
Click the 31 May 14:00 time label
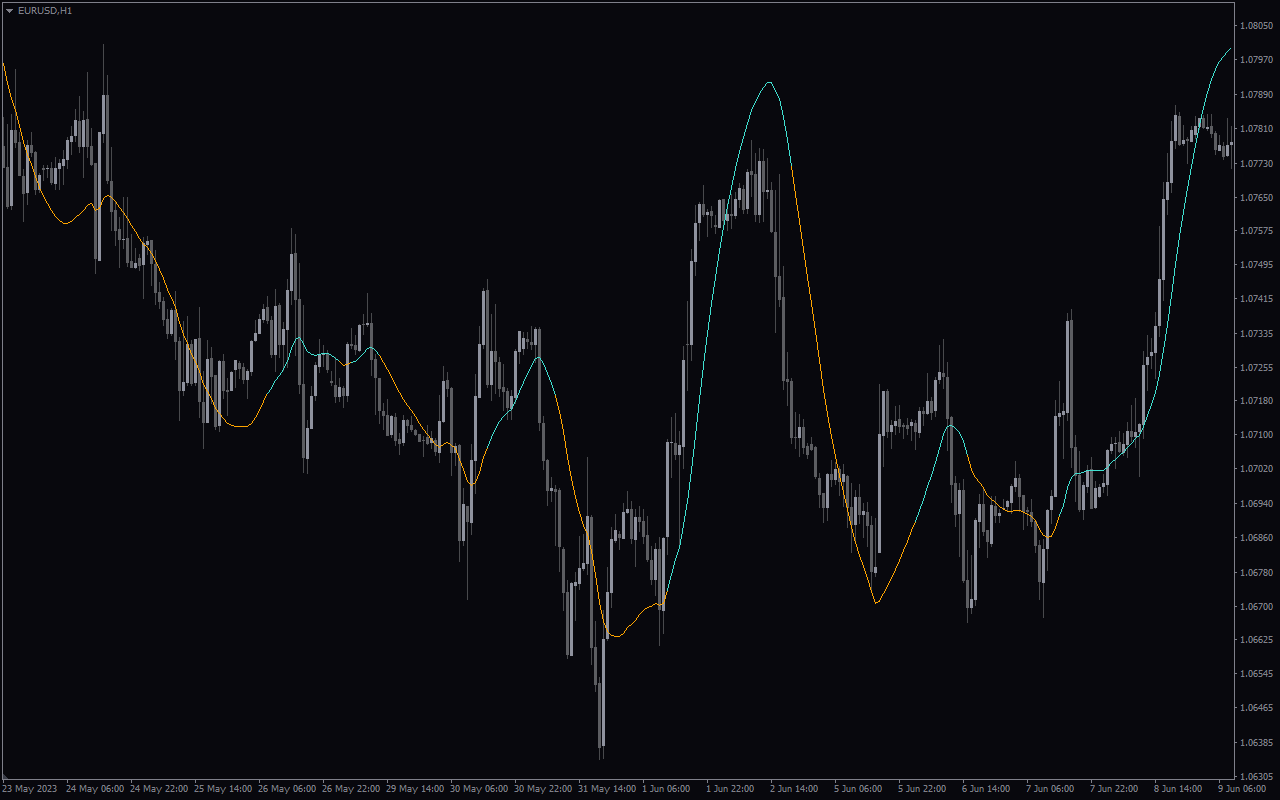coord(607,789)
